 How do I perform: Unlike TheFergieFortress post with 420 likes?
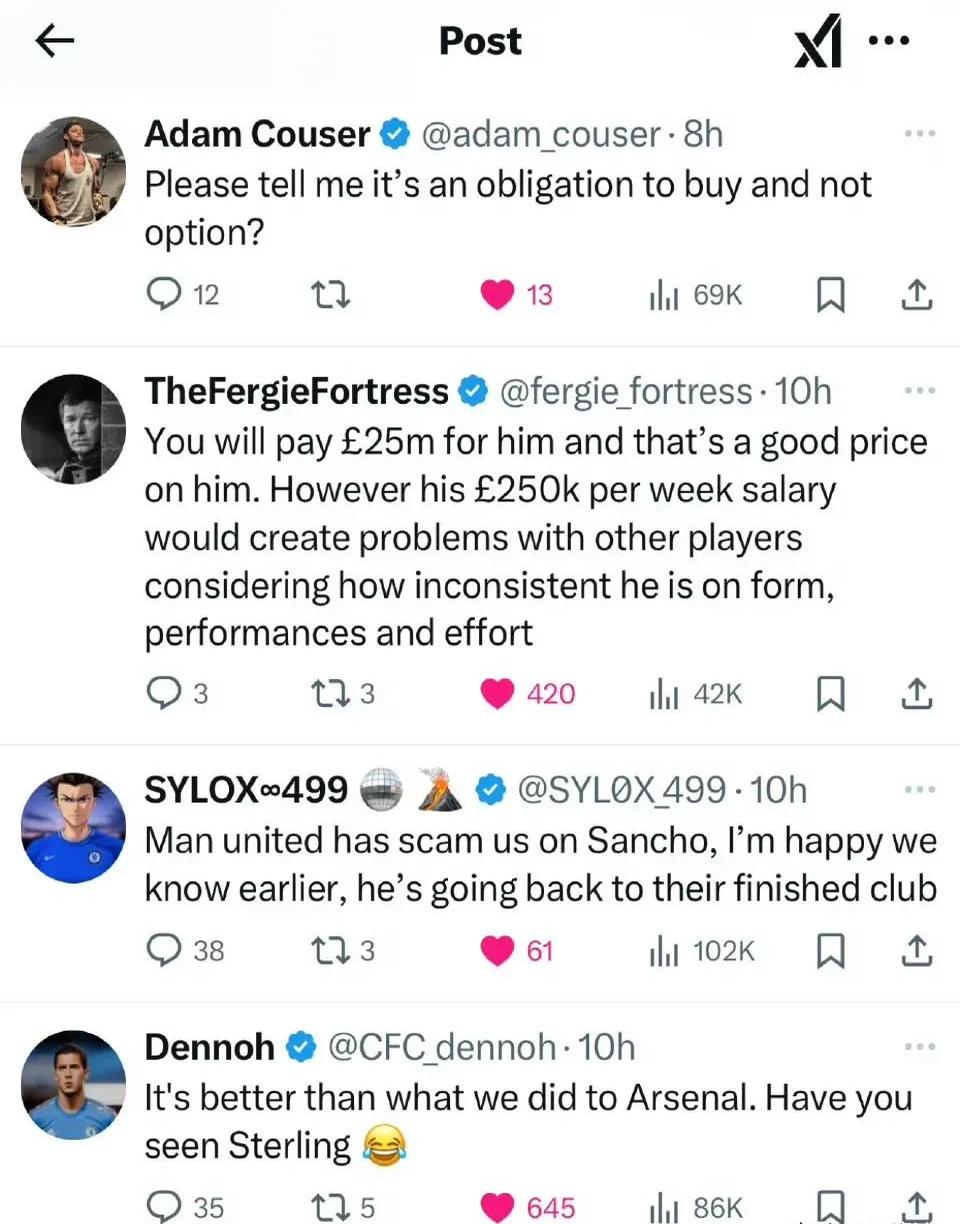[497, 693]
